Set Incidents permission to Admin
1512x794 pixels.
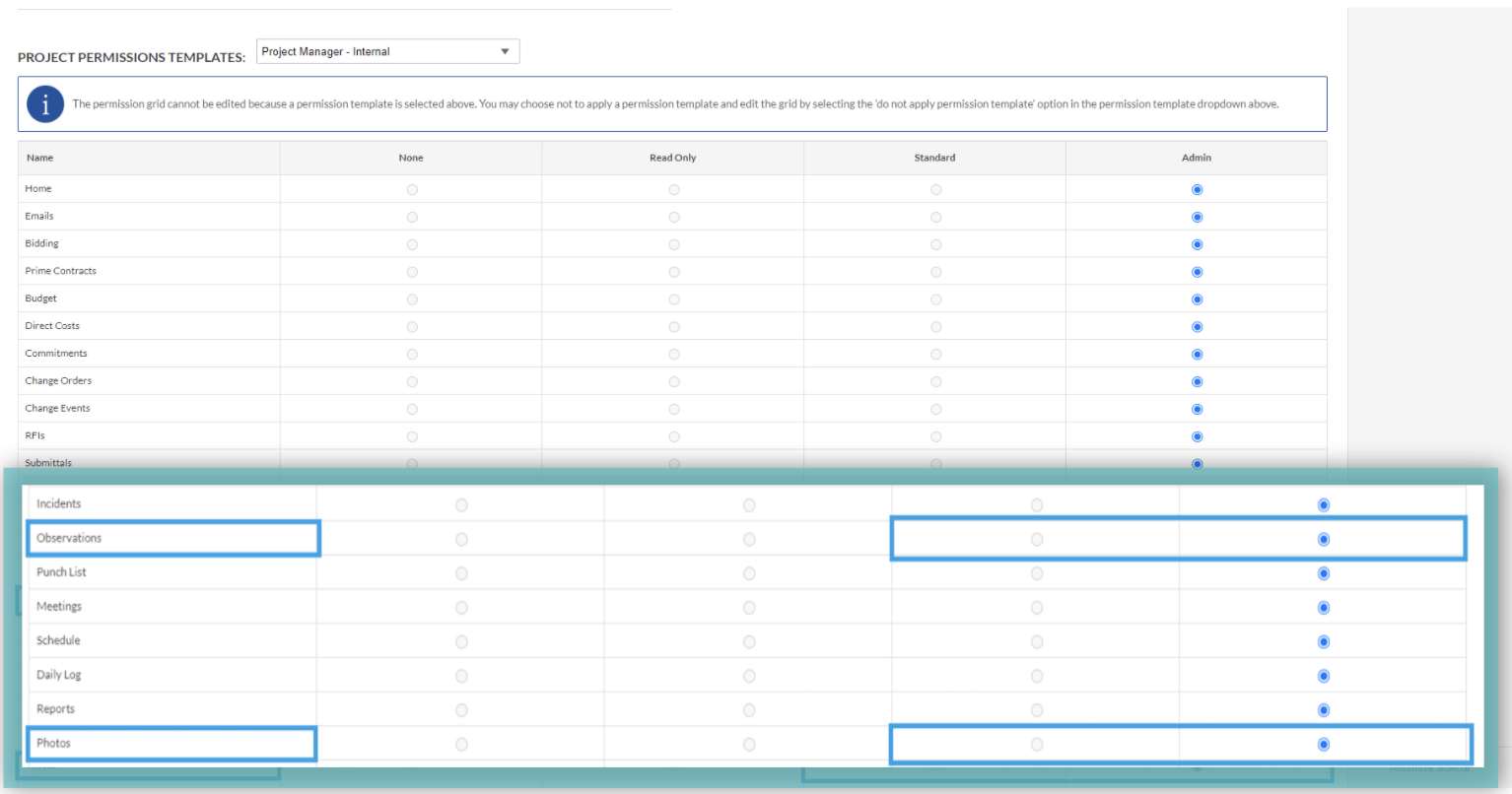coord(1324,505)
